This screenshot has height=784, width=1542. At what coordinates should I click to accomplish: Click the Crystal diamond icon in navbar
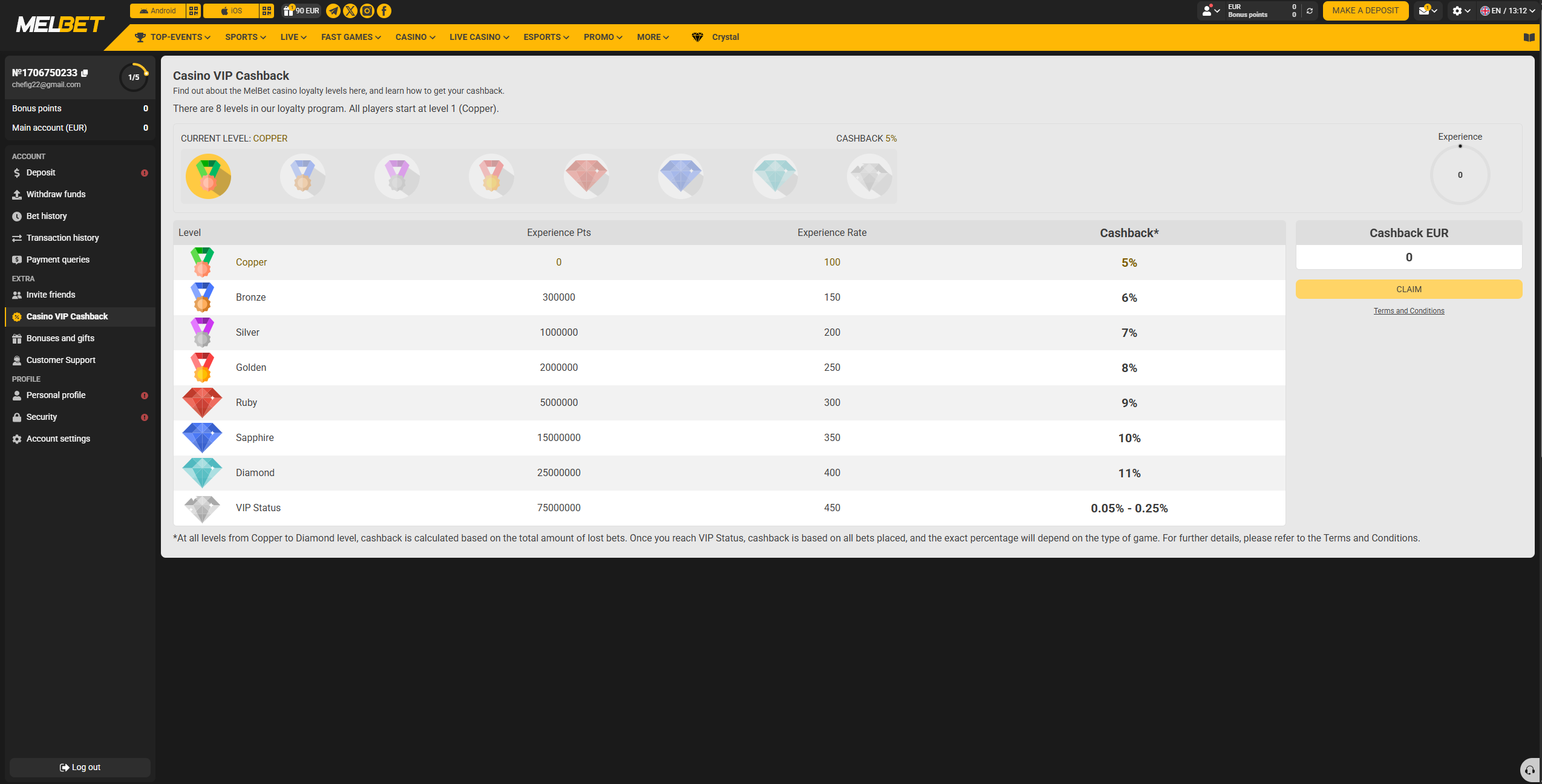(x=697, y=38)
